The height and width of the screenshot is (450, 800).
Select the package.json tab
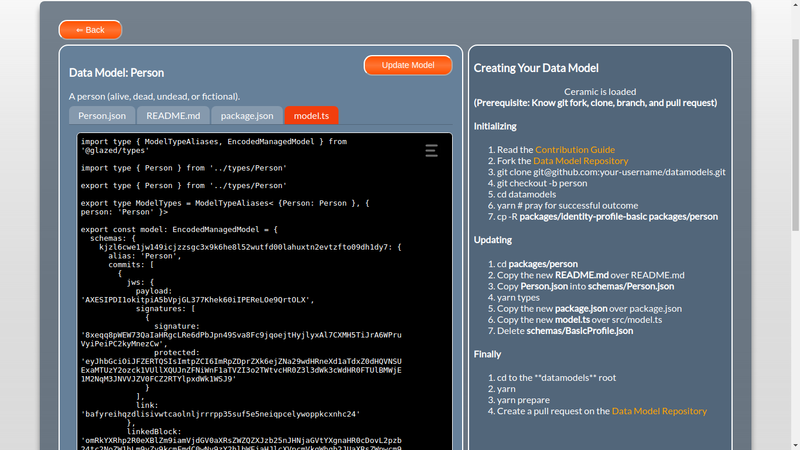(247, 116)
